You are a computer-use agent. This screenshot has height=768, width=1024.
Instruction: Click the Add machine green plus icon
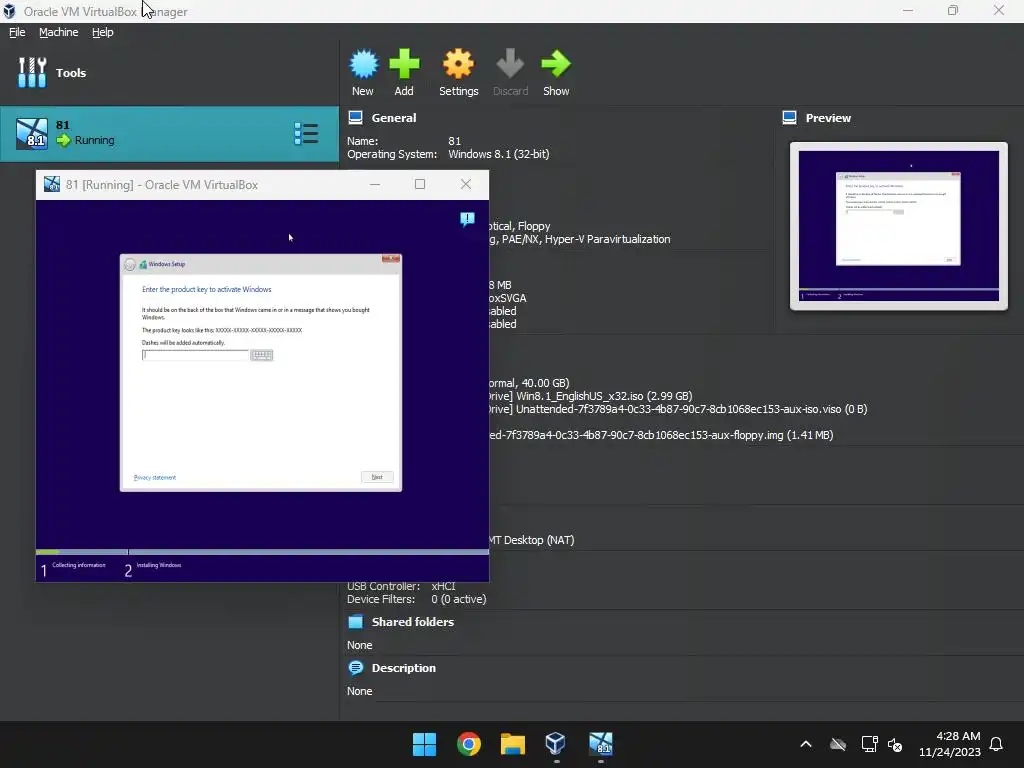404,64
